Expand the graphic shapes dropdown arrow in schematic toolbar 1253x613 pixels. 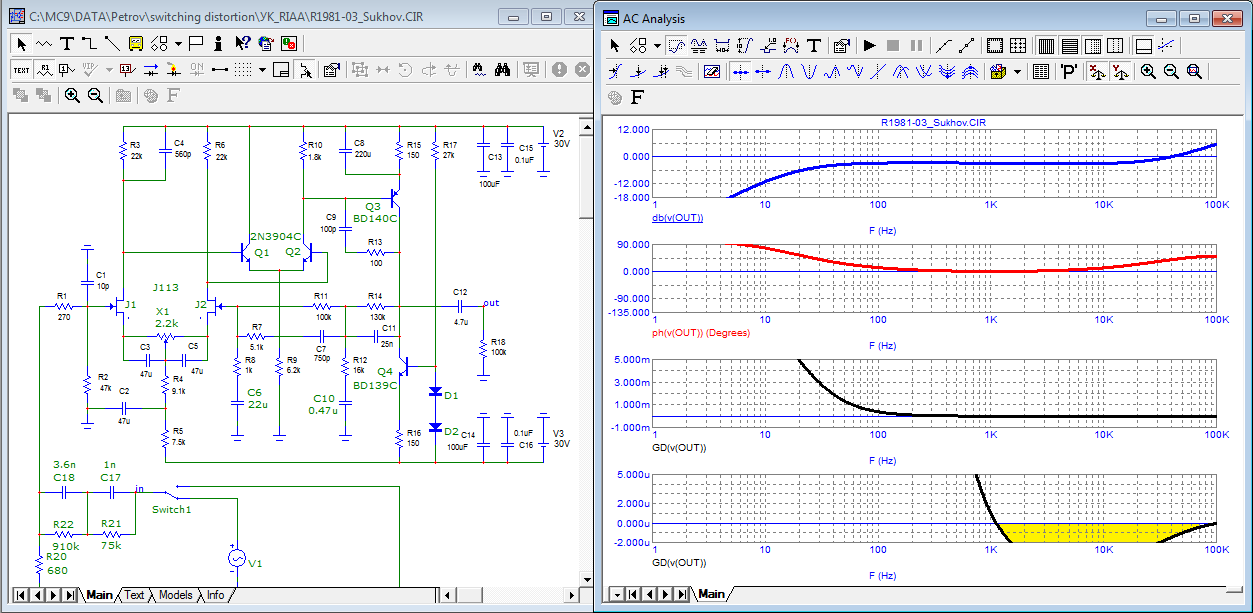(x=177, y=43)
